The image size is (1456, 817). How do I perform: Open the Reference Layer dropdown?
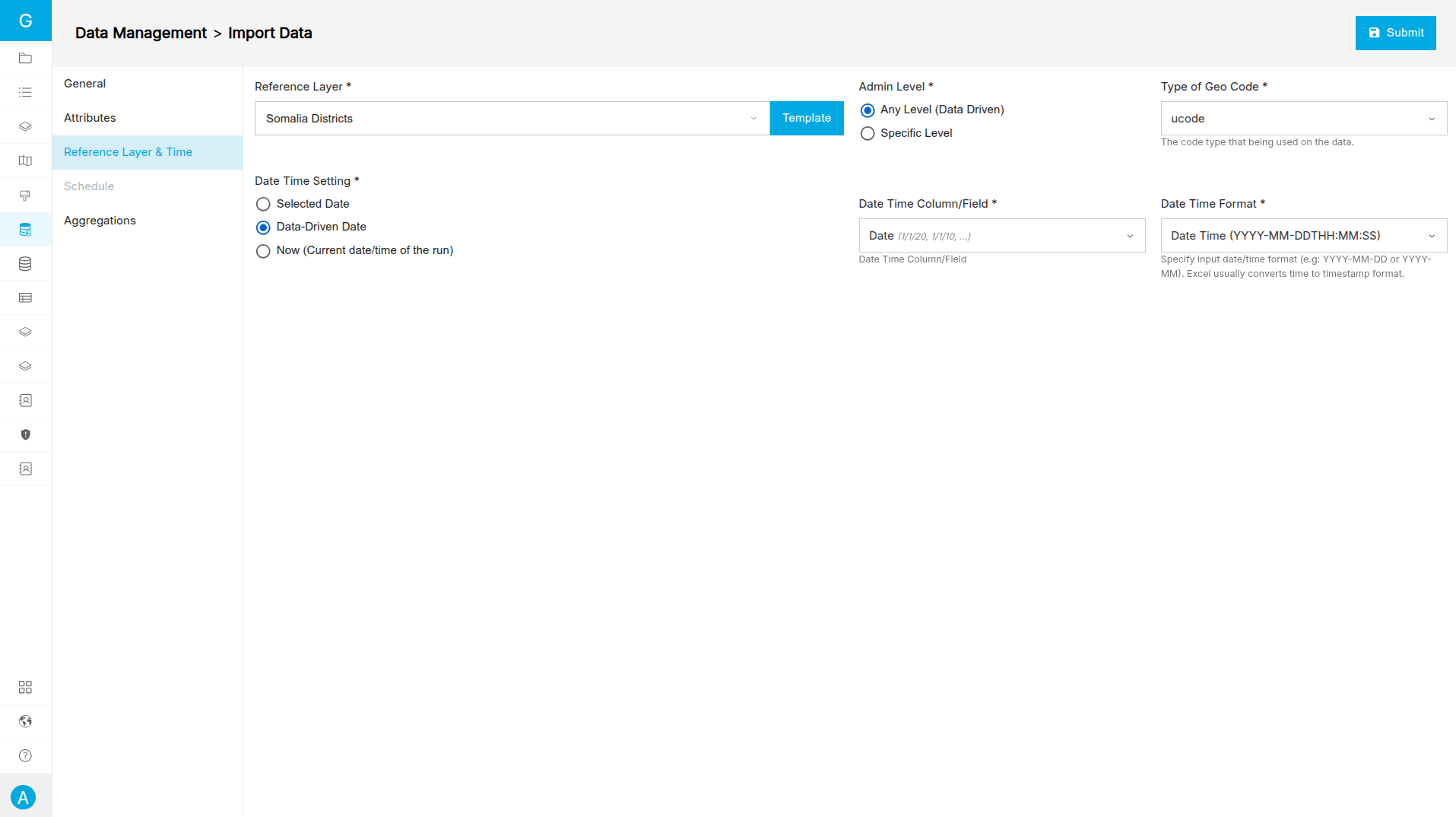click(x=509, y=118)
